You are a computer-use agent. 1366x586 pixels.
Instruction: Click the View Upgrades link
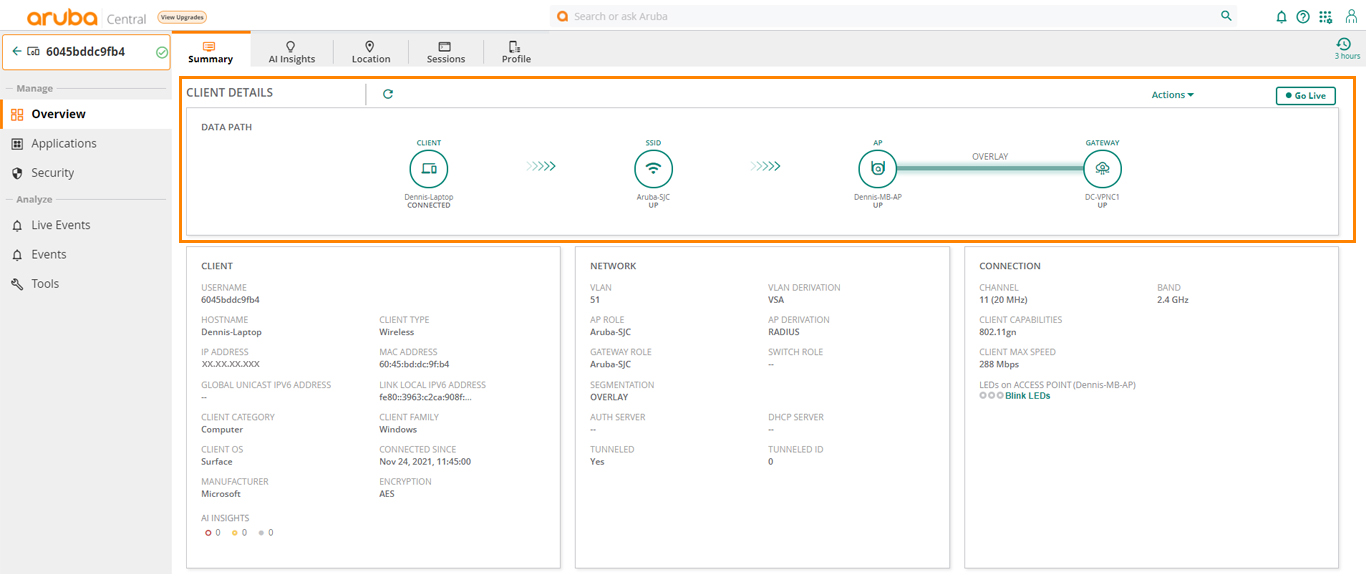click(181, 16)
